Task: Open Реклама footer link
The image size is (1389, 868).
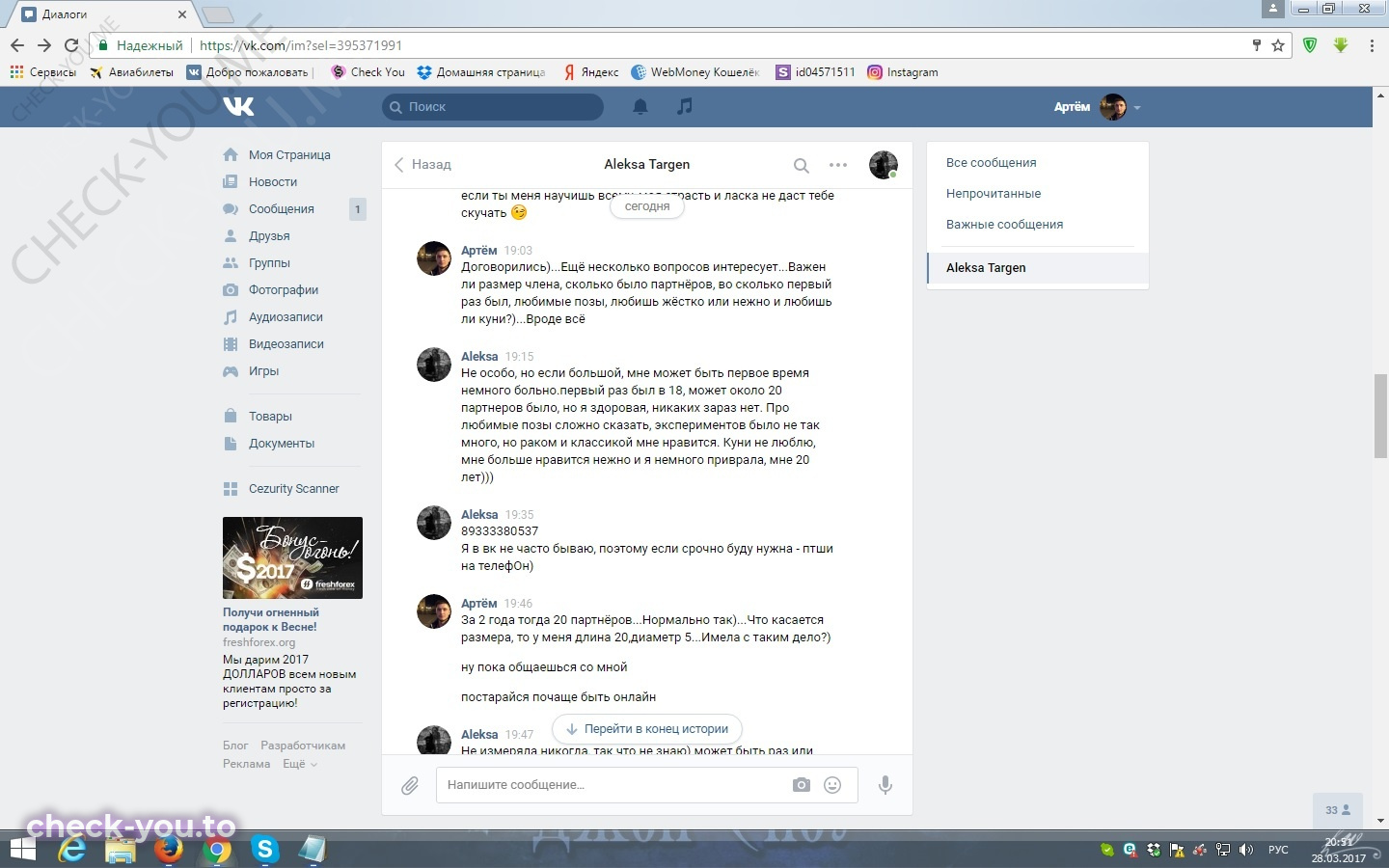Action: pos(246,764)
